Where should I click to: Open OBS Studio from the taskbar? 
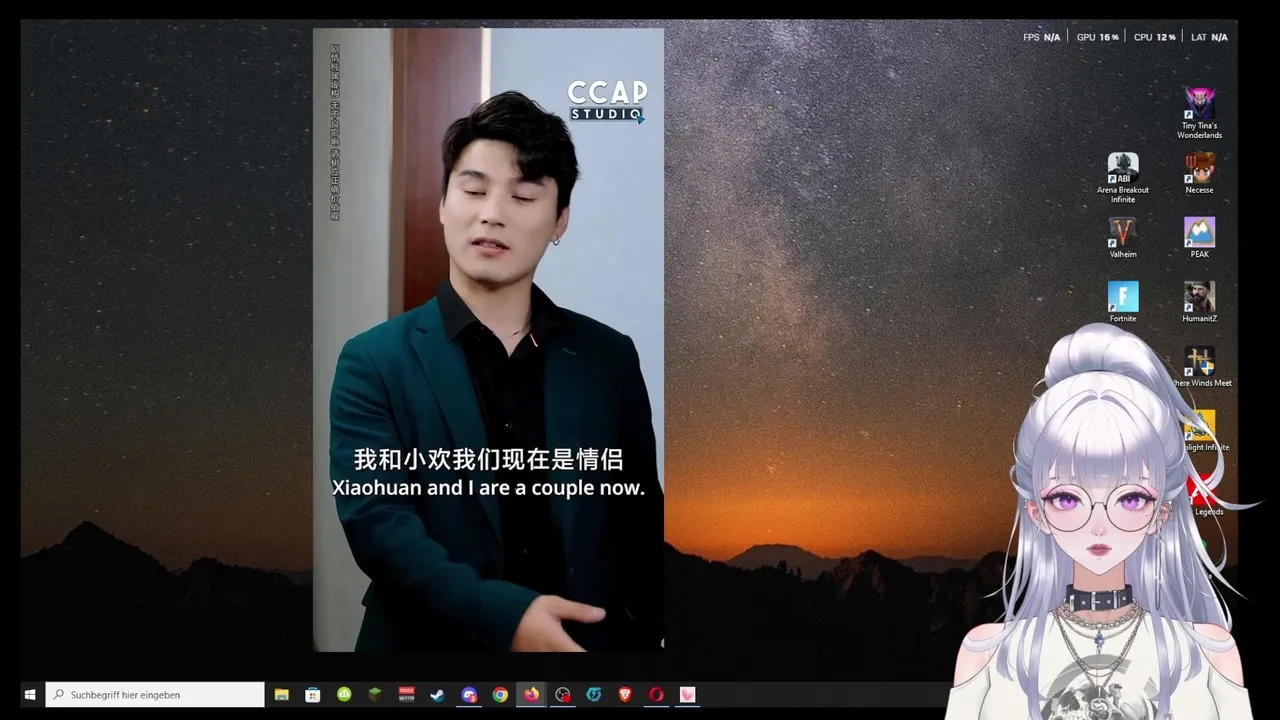pos(563,695)
